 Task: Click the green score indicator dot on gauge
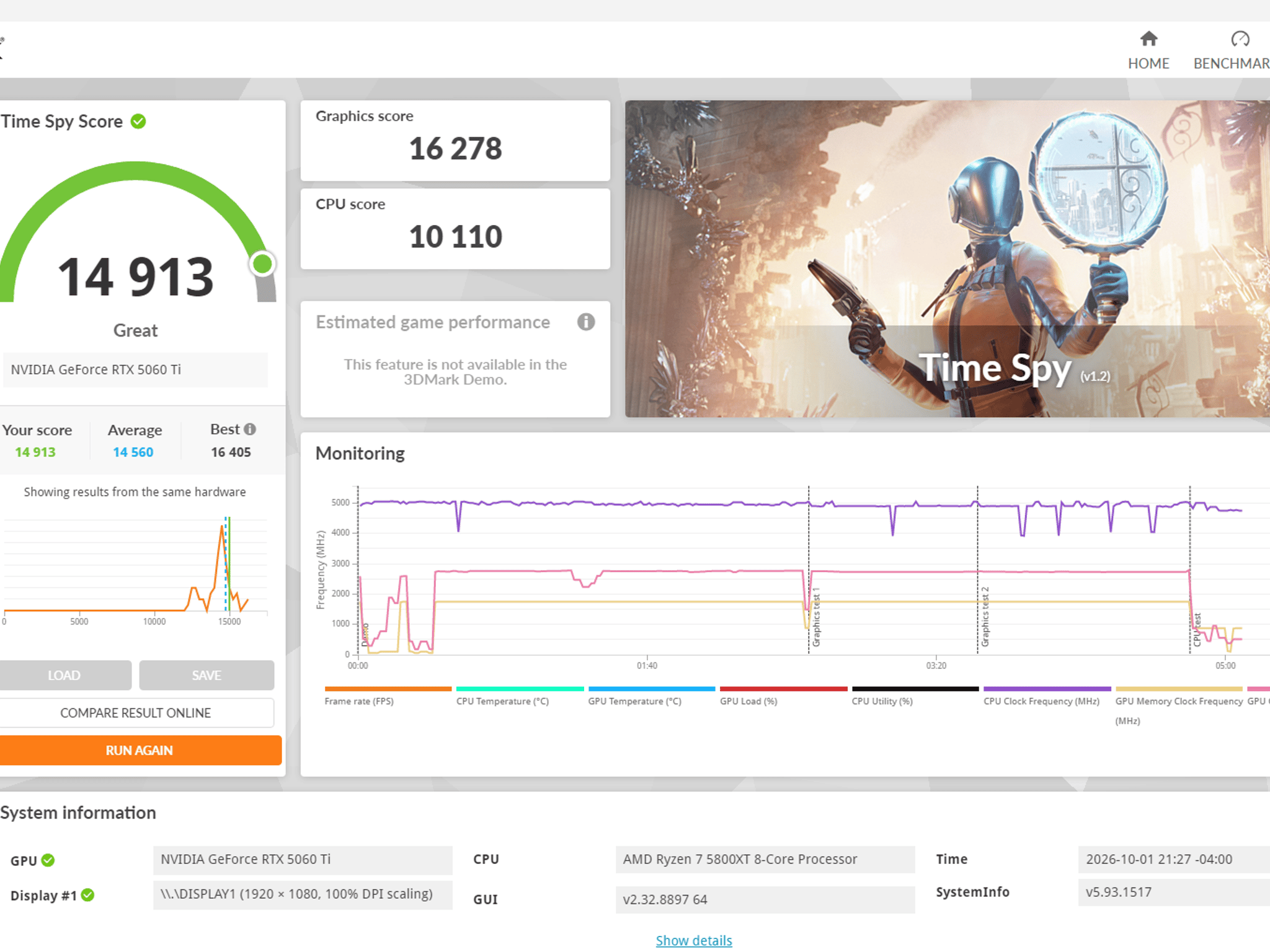262,264
